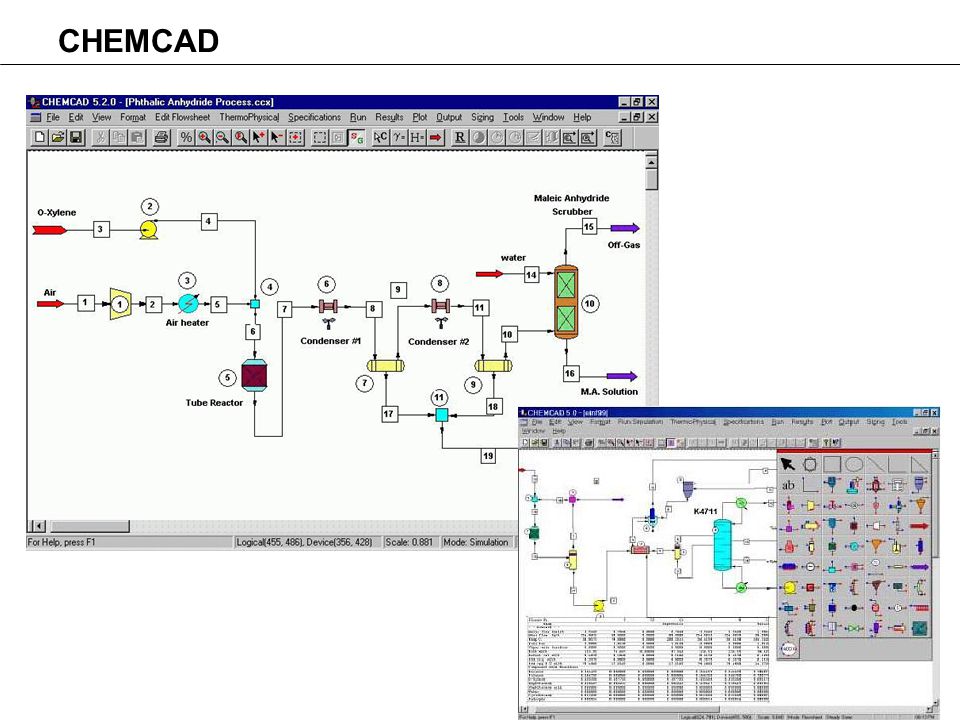Click the dashed rectangle select icon
The width and height of the screenshot is (960, 720).
pos(320,137)
